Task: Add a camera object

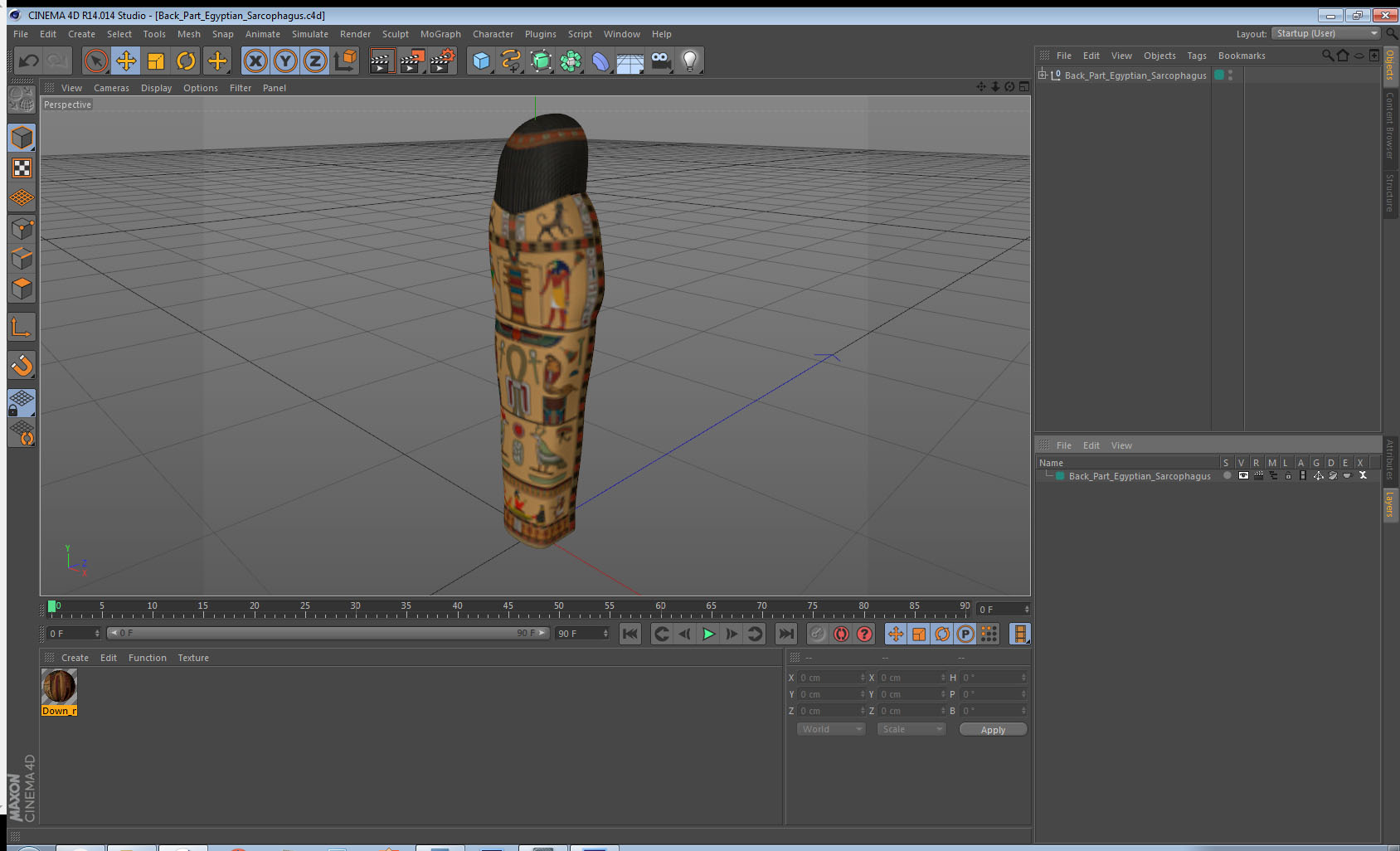Action: (660, 61)
